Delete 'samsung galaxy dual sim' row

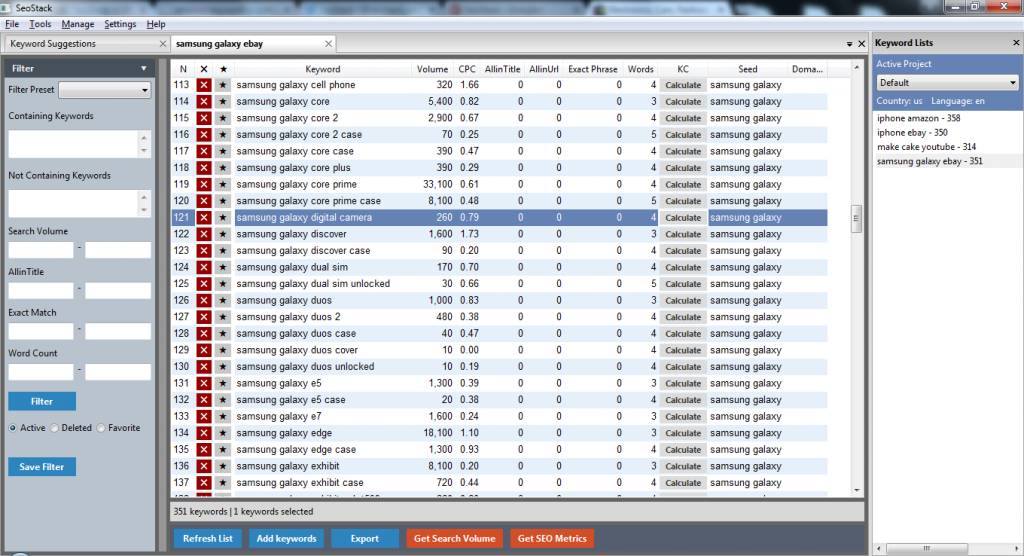(x=204, y=267)
